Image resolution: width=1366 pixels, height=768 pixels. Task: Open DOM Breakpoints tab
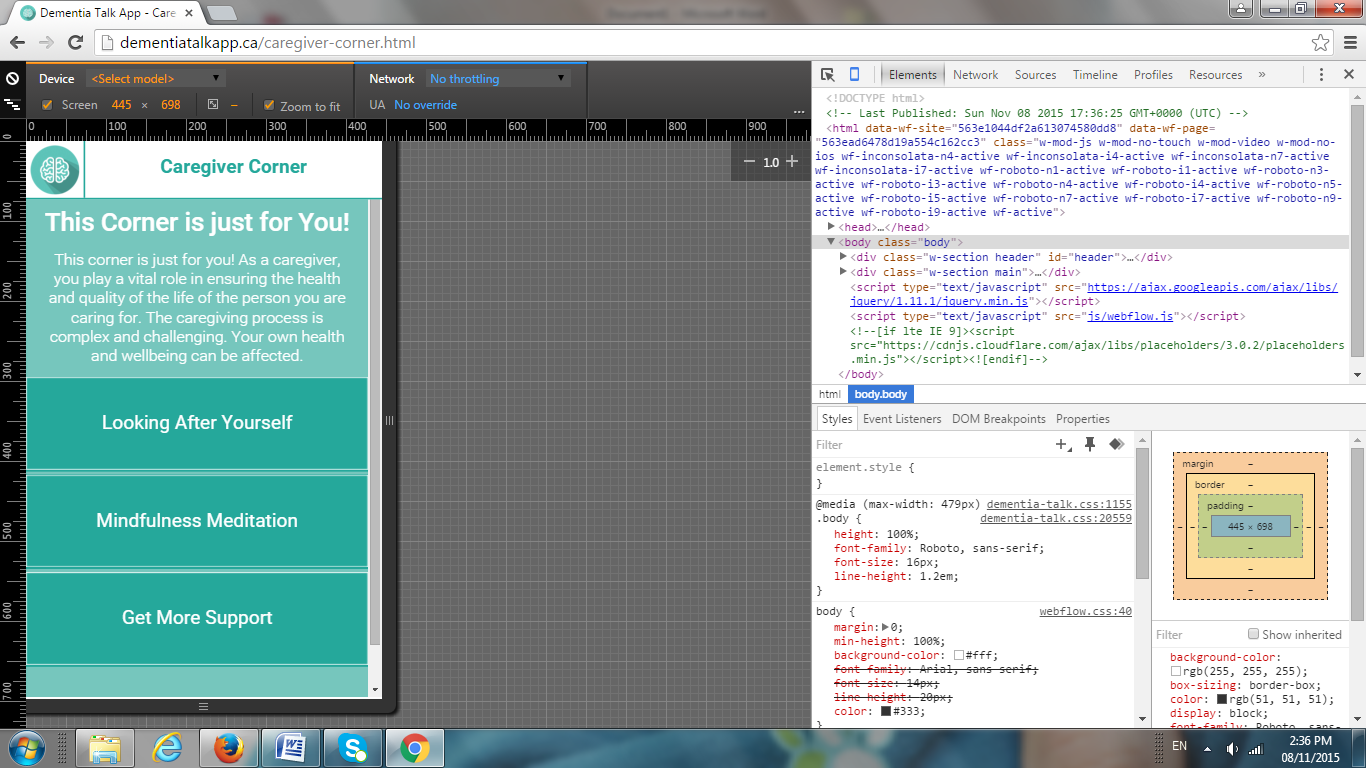point(998,419)
